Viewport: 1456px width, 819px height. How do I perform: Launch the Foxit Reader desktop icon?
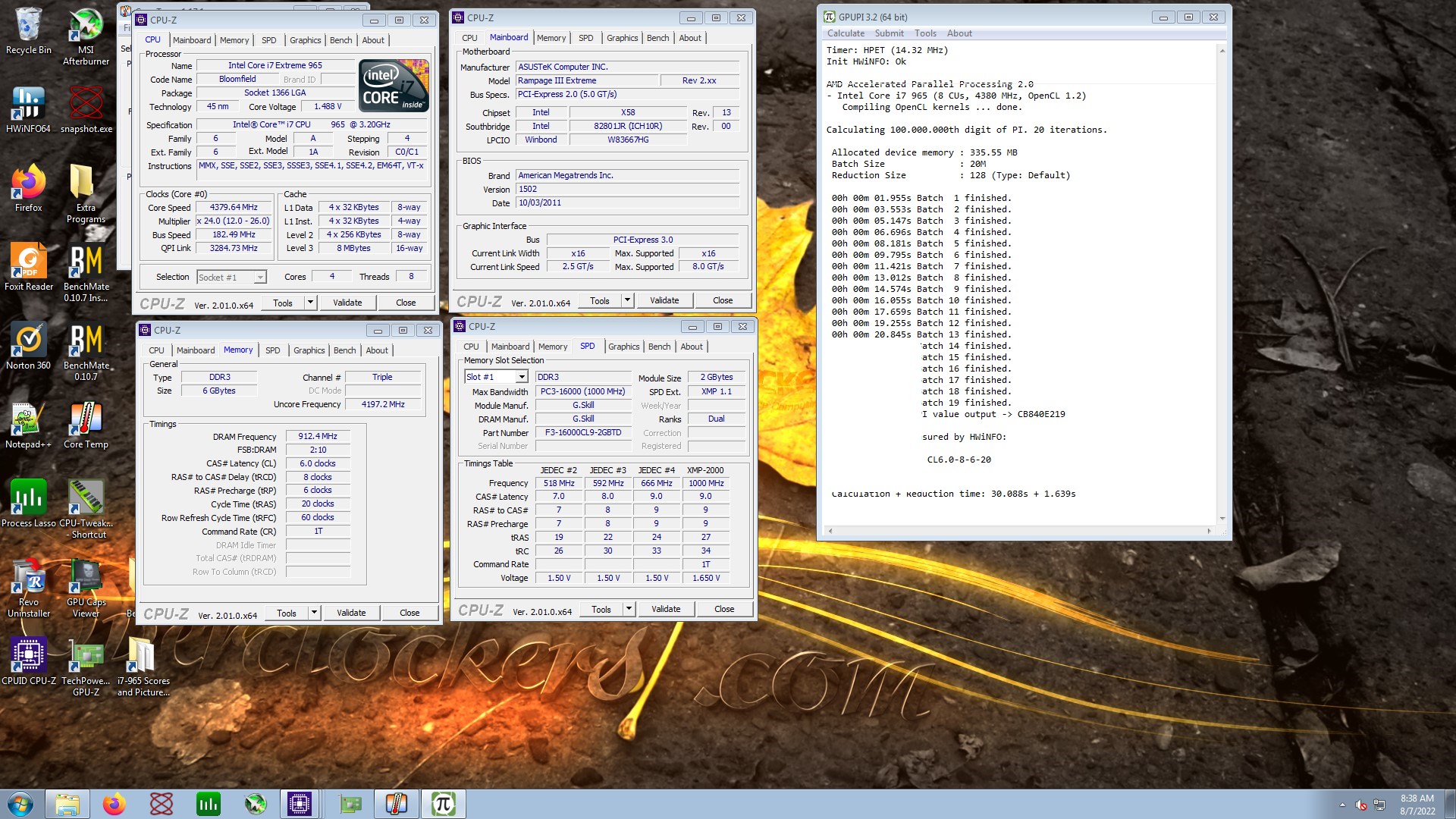pos(28,268)
